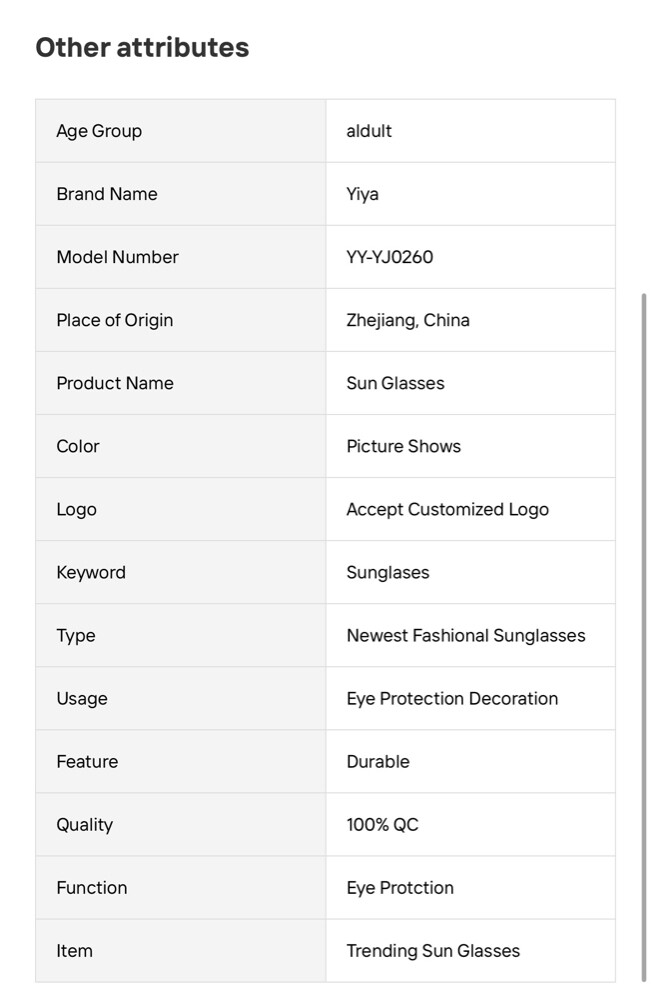Click the vertical scrollbar on the right

click(643, 638)
